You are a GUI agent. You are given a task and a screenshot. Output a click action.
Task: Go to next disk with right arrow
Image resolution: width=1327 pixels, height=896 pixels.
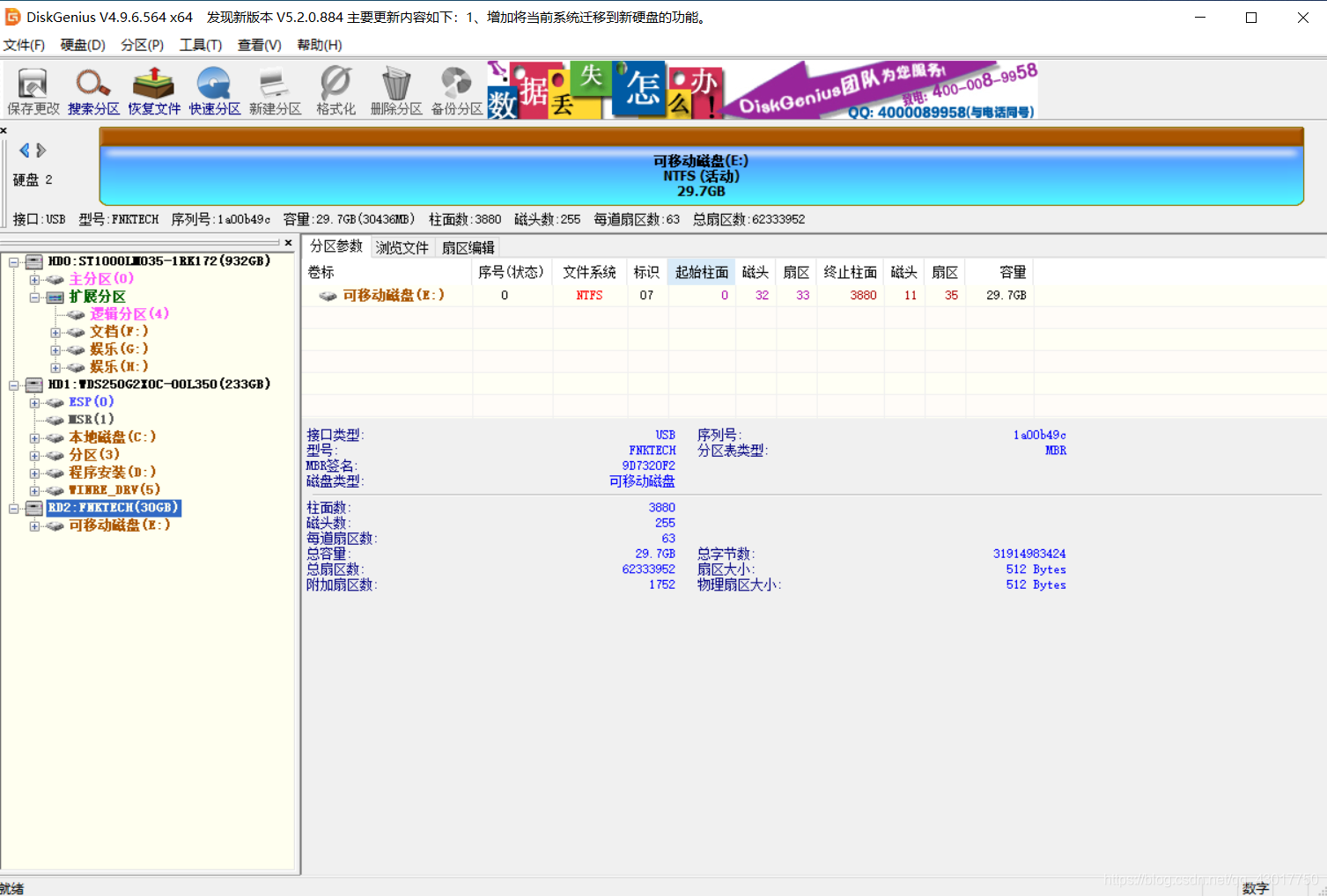41,151
